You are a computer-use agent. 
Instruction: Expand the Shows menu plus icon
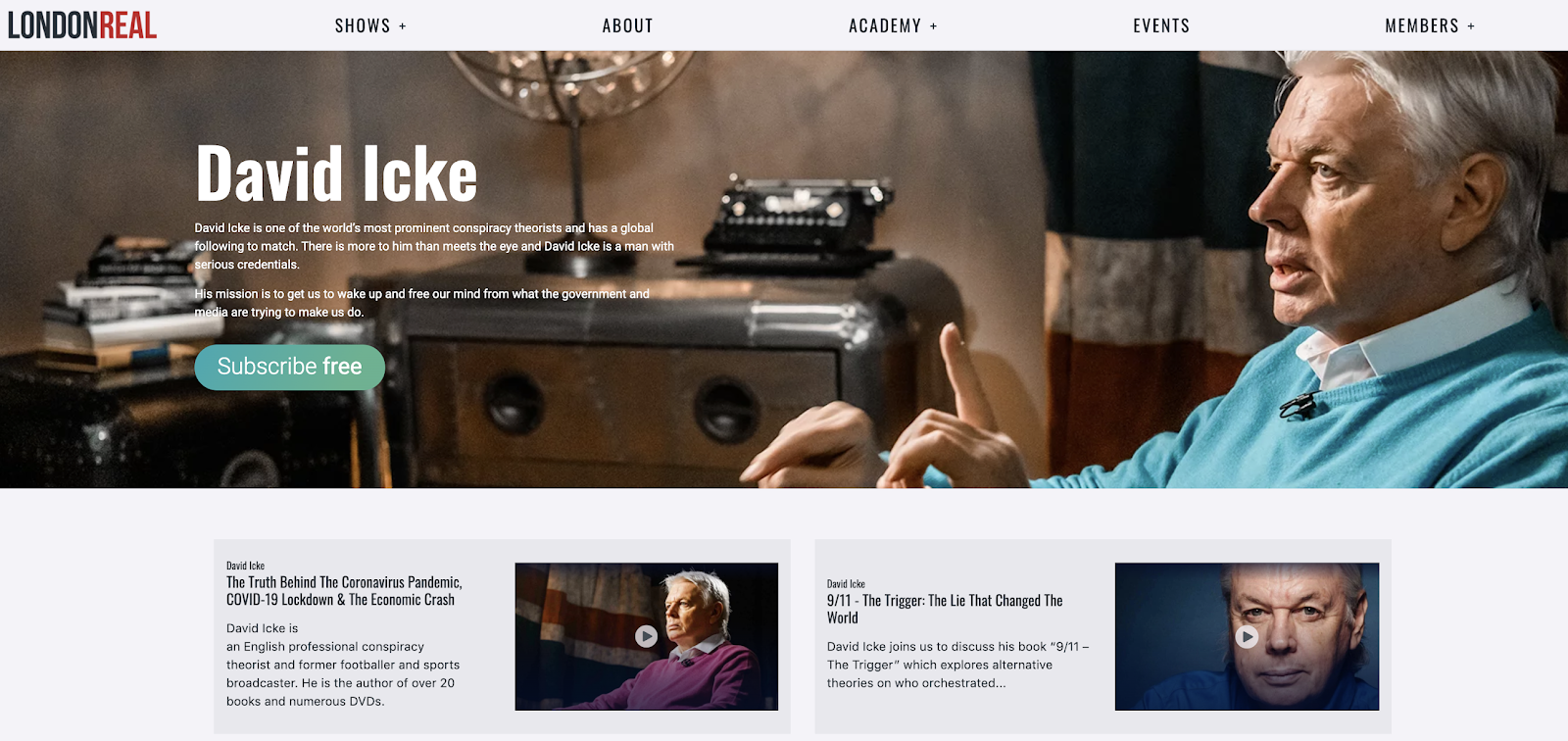coord(403,26)
